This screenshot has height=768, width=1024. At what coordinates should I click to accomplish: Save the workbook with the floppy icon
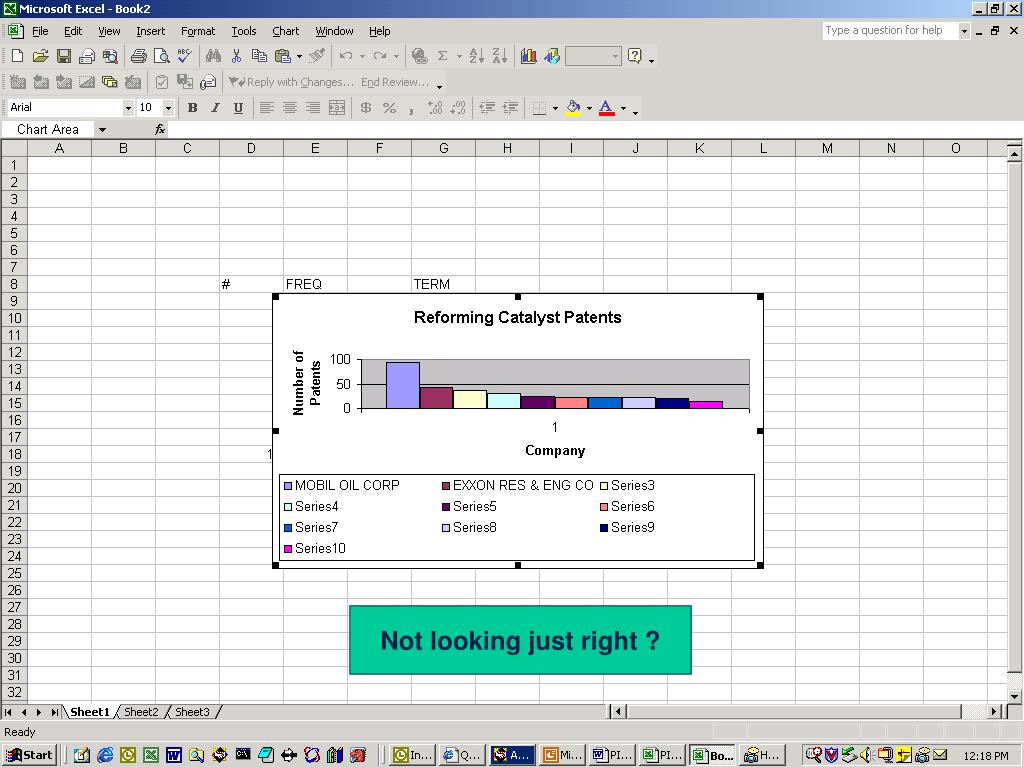point(63,56)
